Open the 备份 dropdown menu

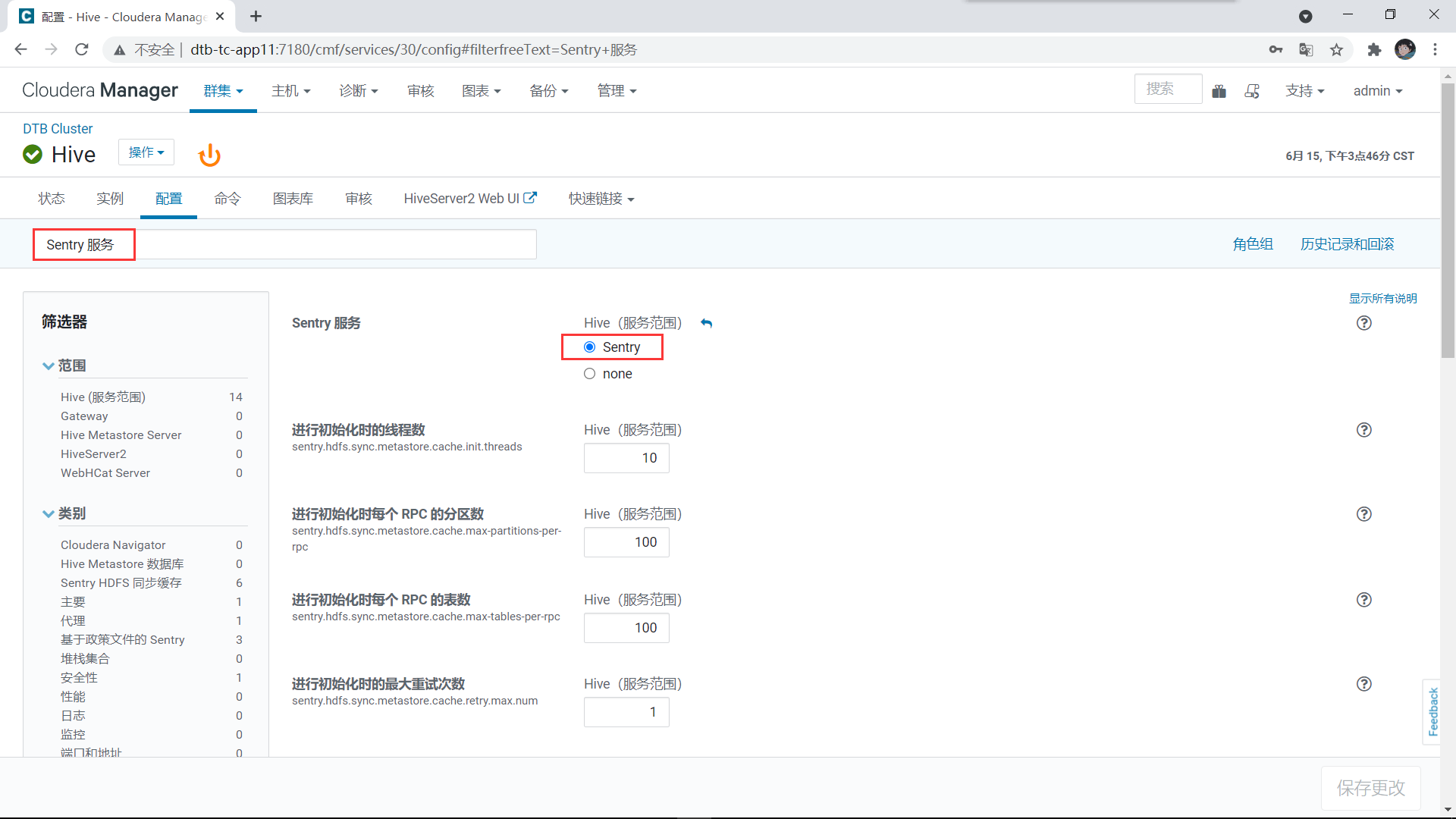549,91
